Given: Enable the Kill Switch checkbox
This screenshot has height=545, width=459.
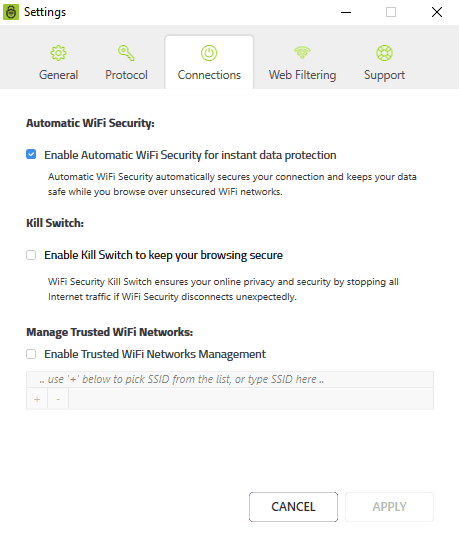Looking at the screenshot, I should click(31, 255).
